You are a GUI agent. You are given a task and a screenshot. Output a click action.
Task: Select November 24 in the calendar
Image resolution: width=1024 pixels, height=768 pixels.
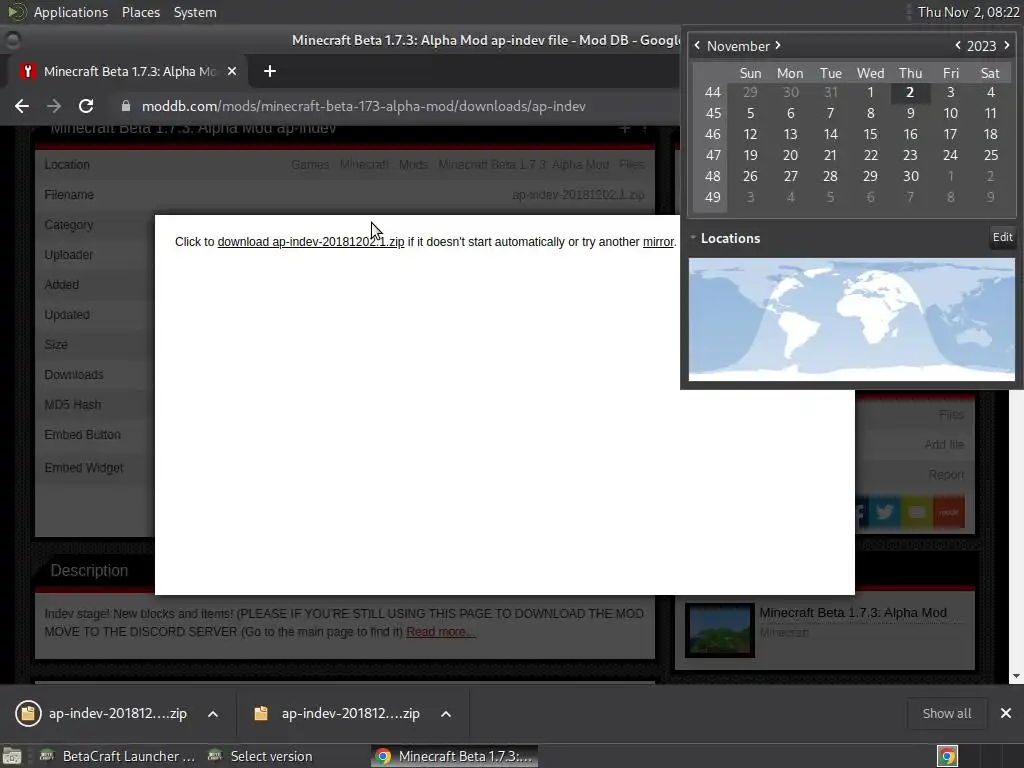950,155
